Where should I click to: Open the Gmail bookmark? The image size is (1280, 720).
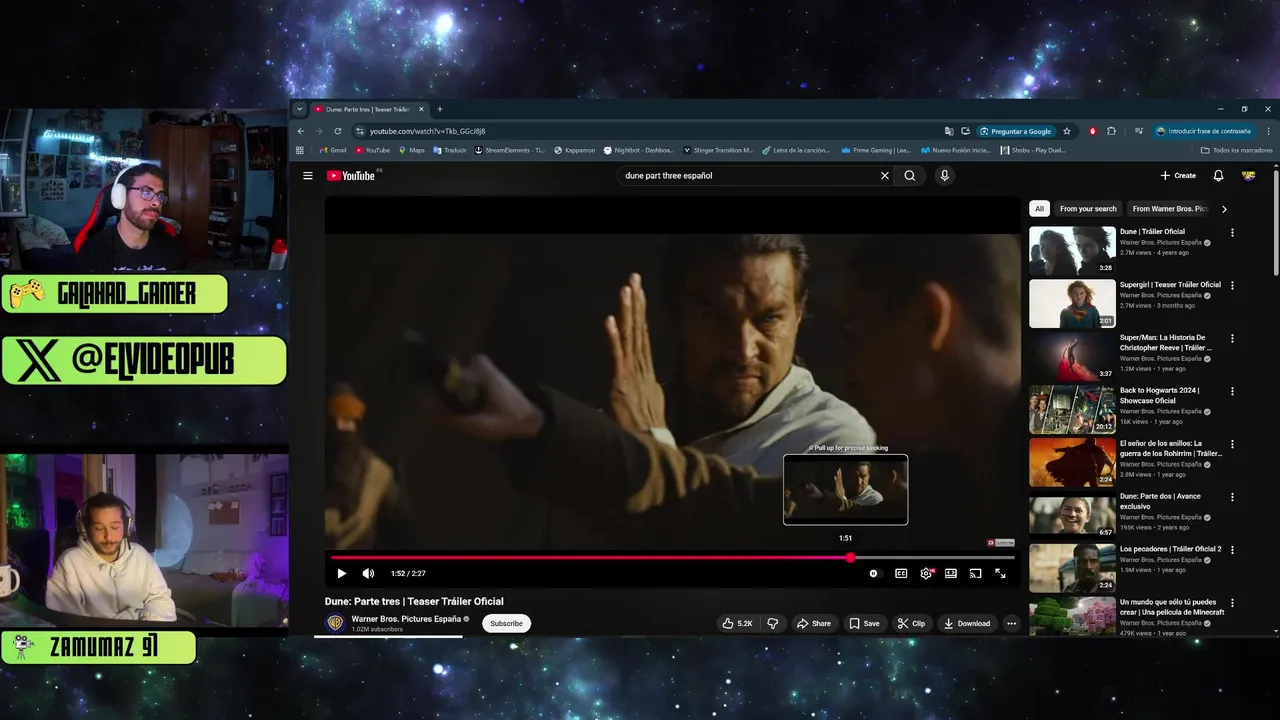click(334, 150)
